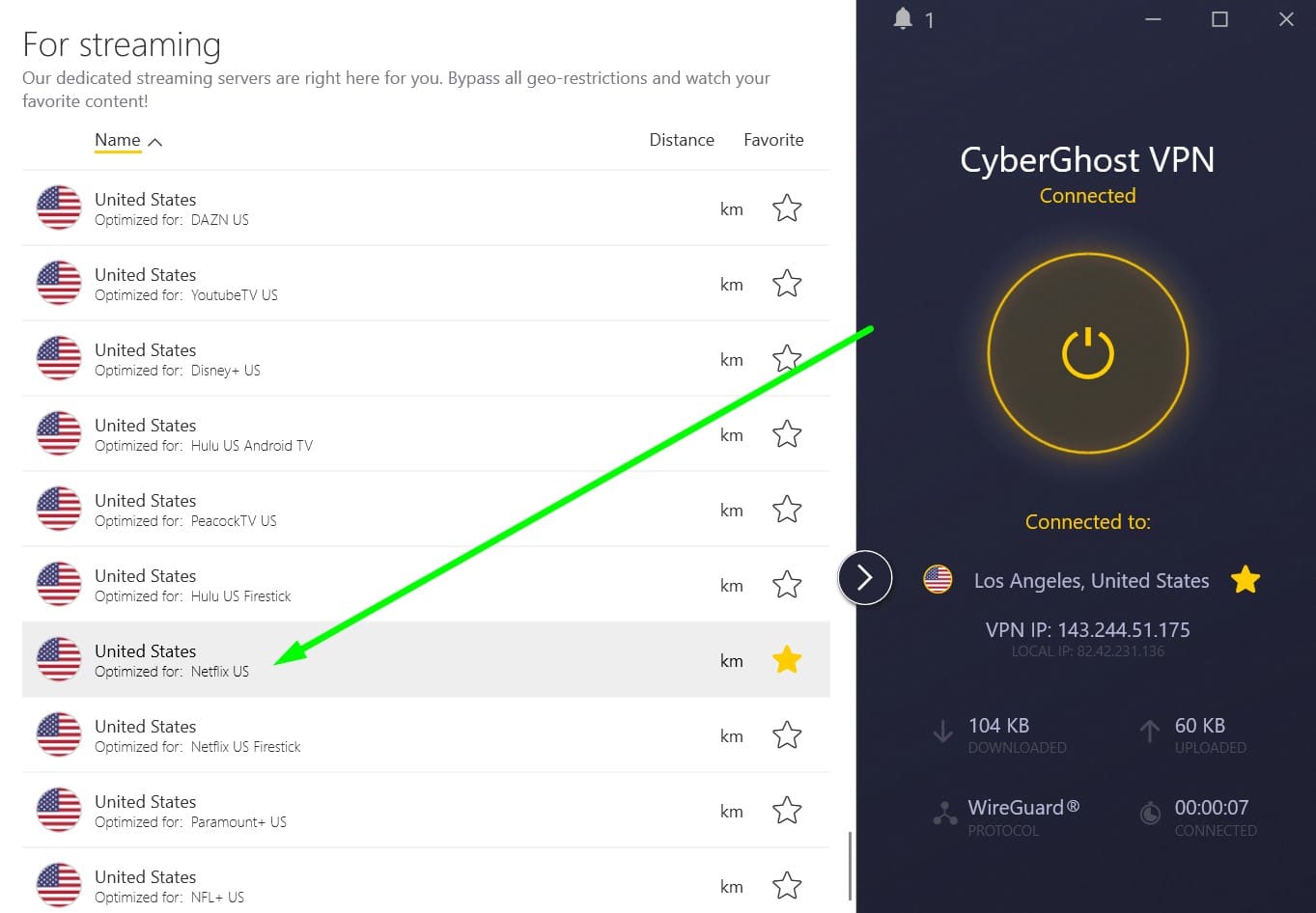This screenshot has width=1316, height=913.
Task: Click the download arrow icon
Action: click(943, 733)
